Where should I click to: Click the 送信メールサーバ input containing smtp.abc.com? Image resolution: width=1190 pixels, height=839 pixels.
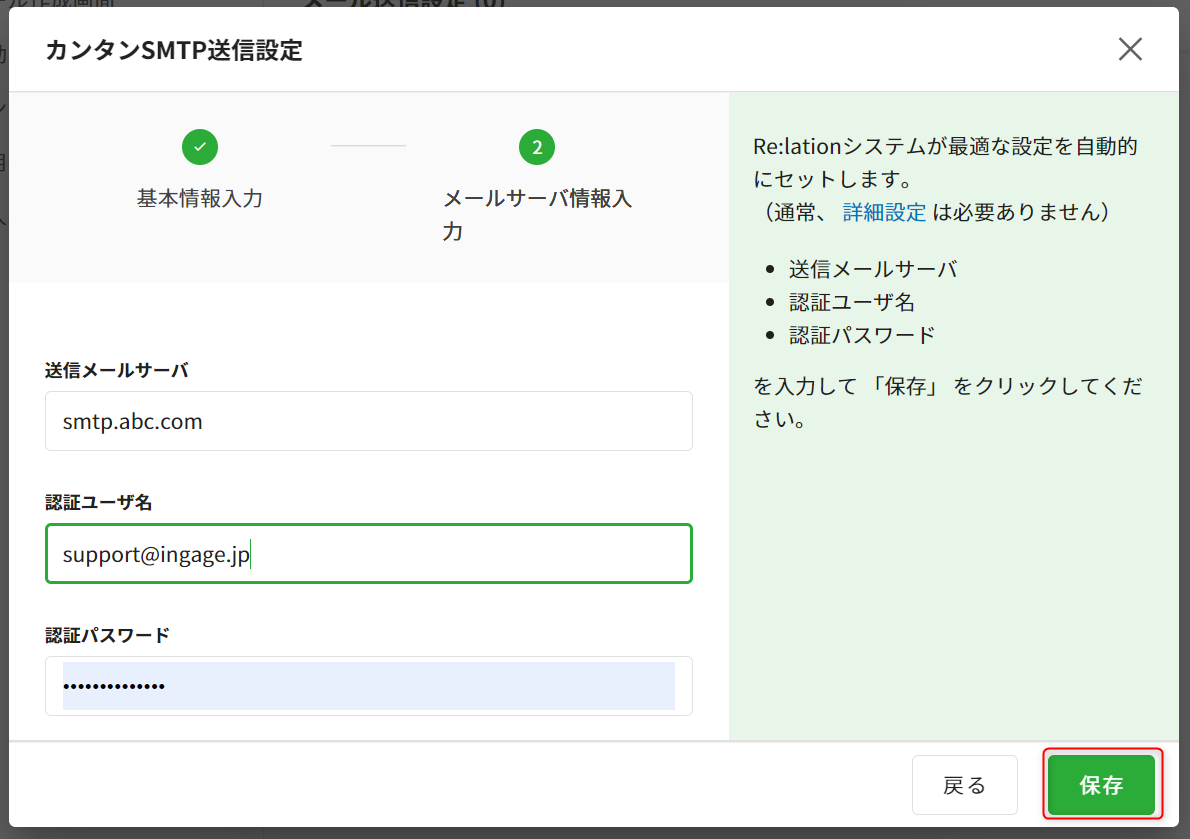[x=368, y=421]
